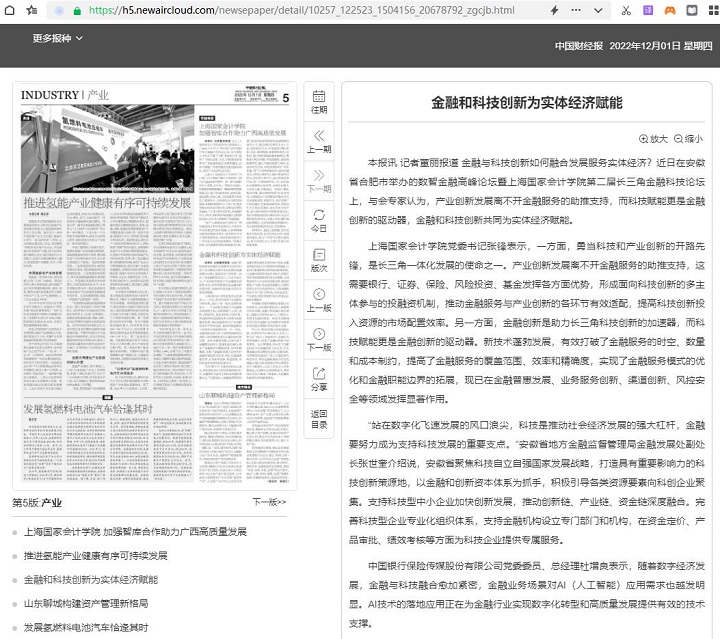The height and width of the screenshot is (639, 720).
Task: Shrink article text with 缩小
Action: 688,139
